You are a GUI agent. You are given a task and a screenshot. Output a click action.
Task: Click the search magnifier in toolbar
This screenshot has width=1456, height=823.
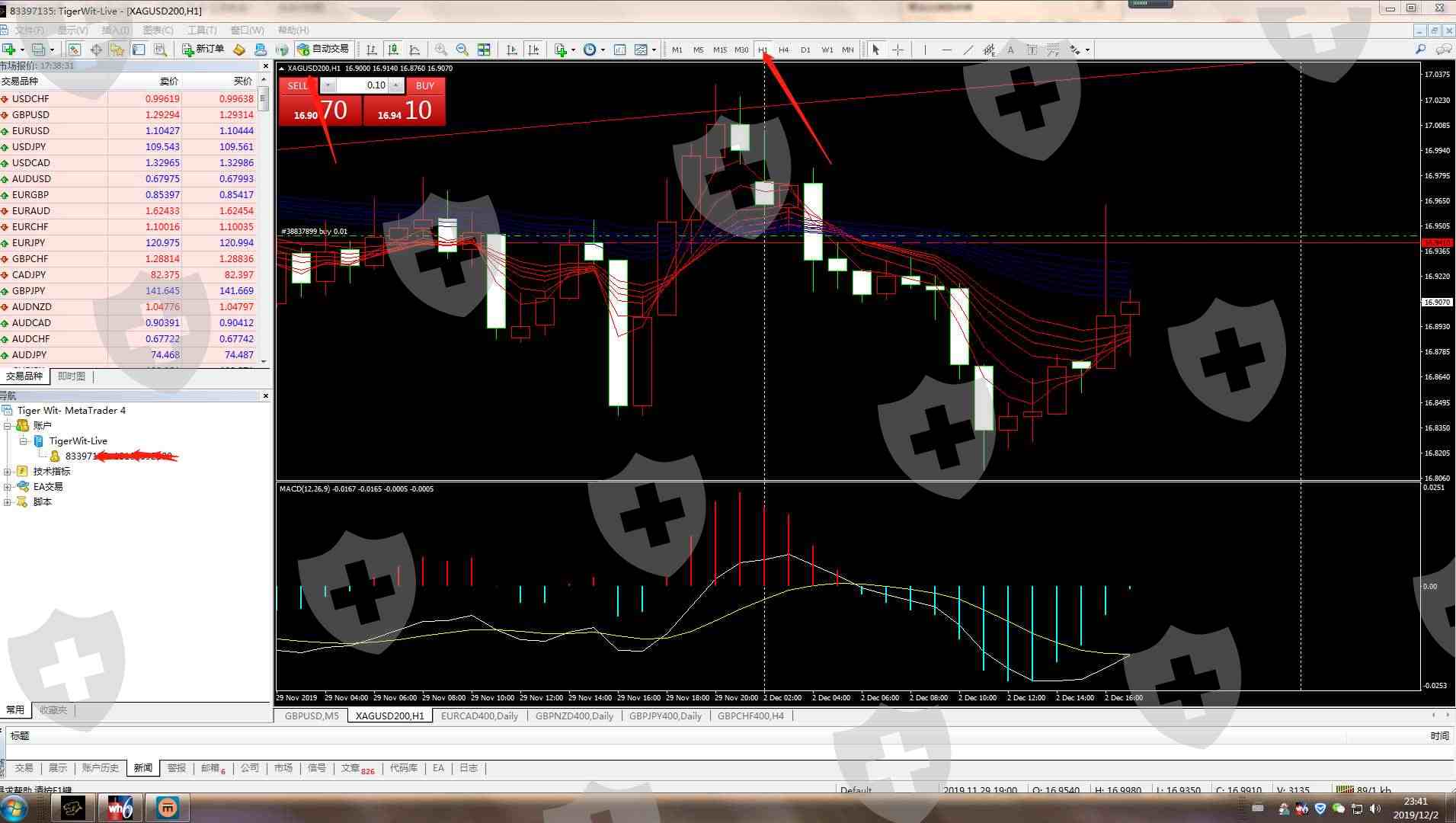click(x=1420, y=50)
